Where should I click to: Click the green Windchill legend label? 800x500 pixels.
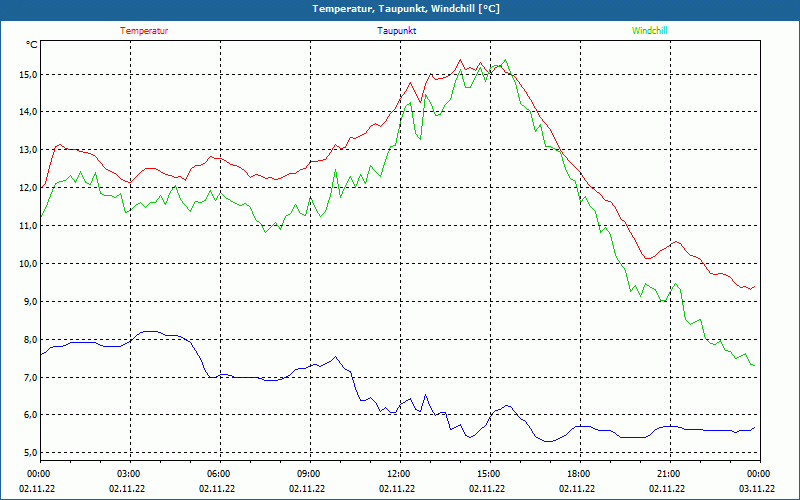coord(649,31)
